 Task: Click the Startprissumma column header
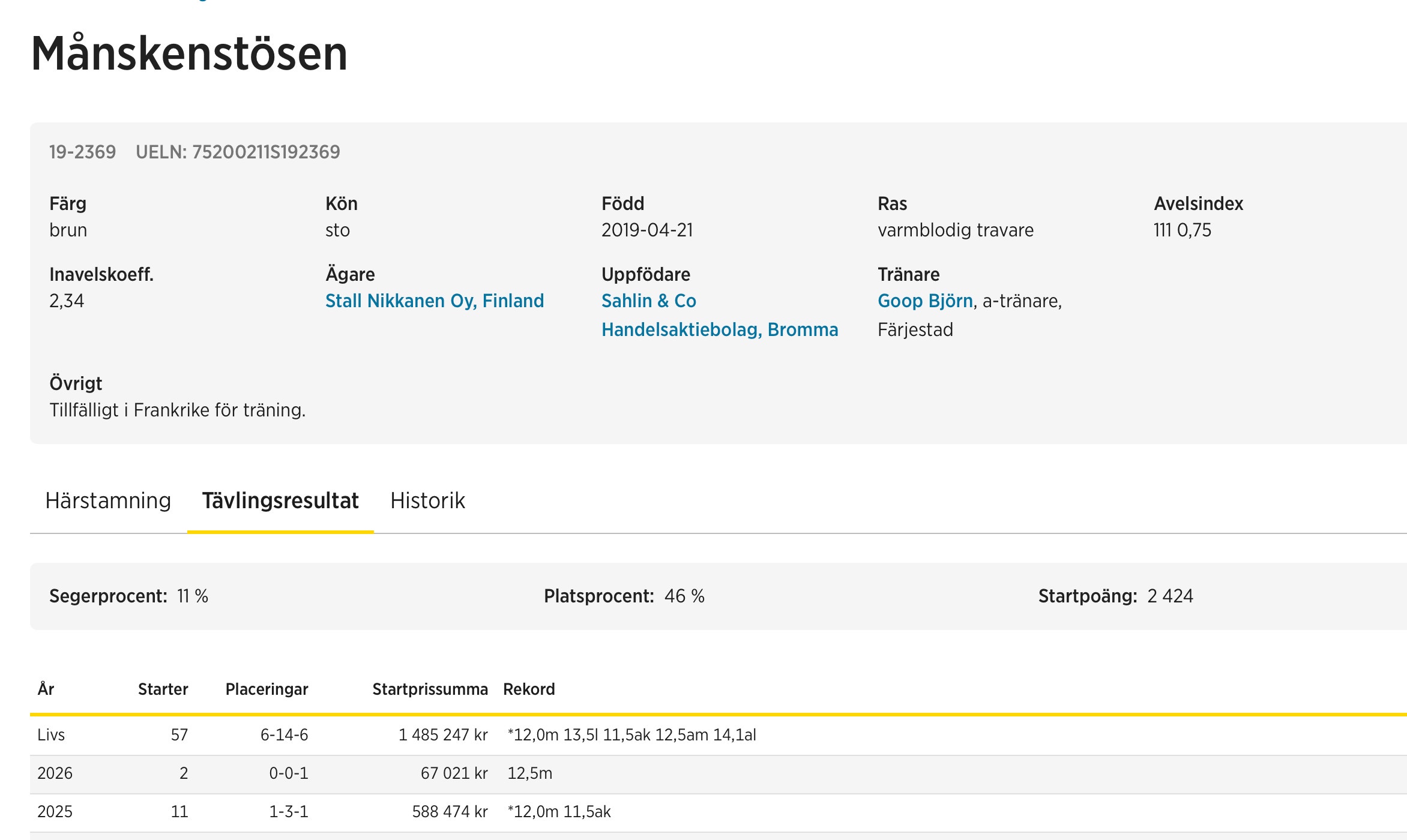click(430, 689)
